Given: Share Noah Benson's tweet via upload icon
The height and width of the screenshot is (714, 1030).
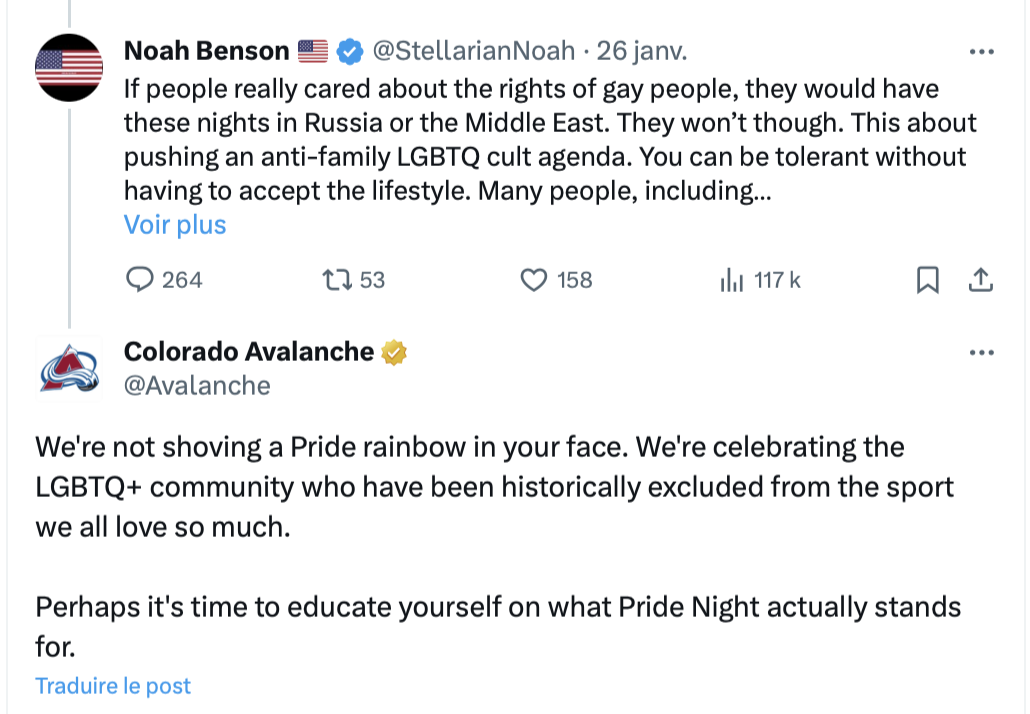Looking at the screenshot, I should 980,280.
